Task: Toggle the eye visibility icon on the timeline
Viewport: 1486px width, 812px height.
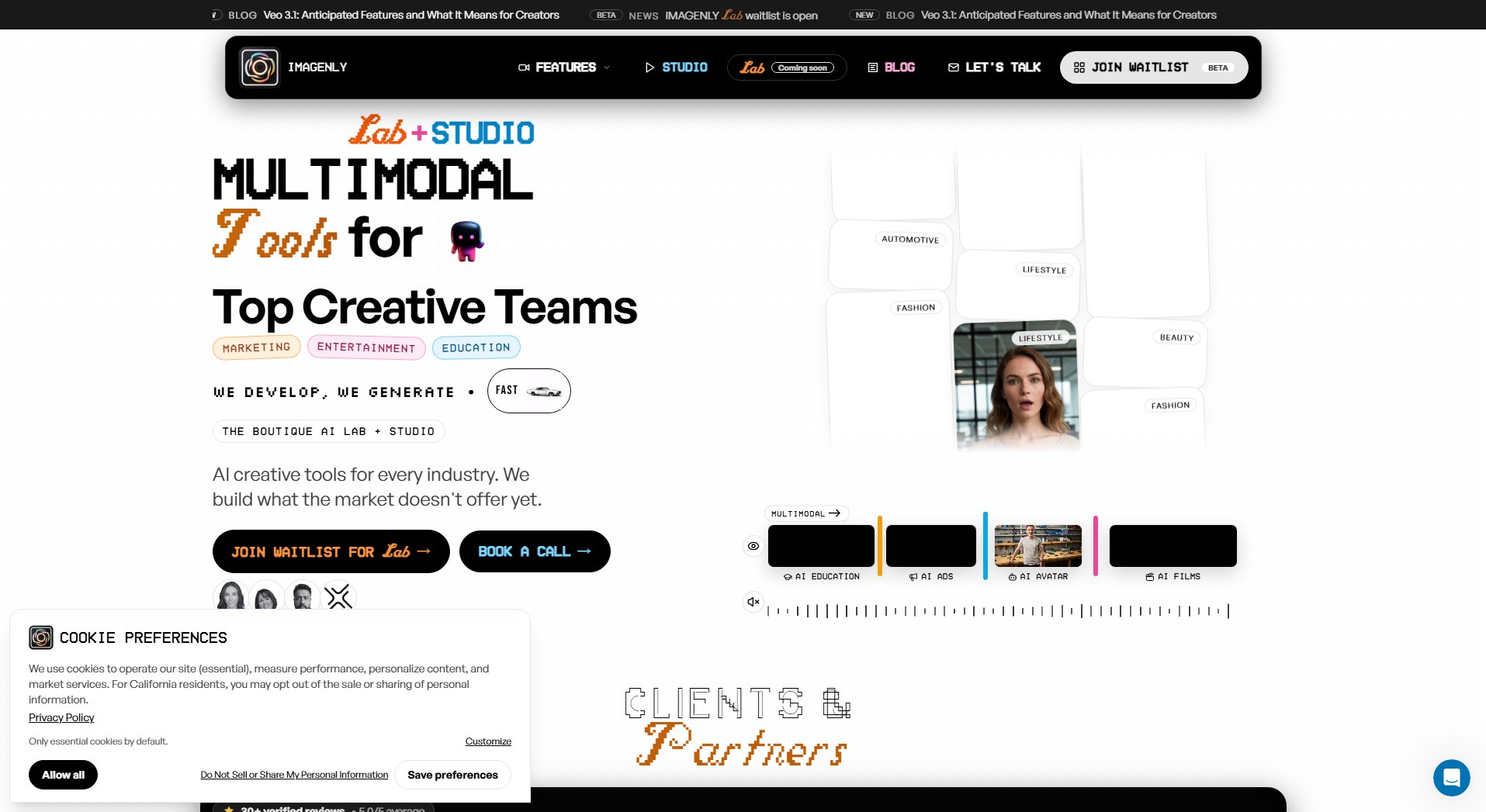Action: point(753,546)
